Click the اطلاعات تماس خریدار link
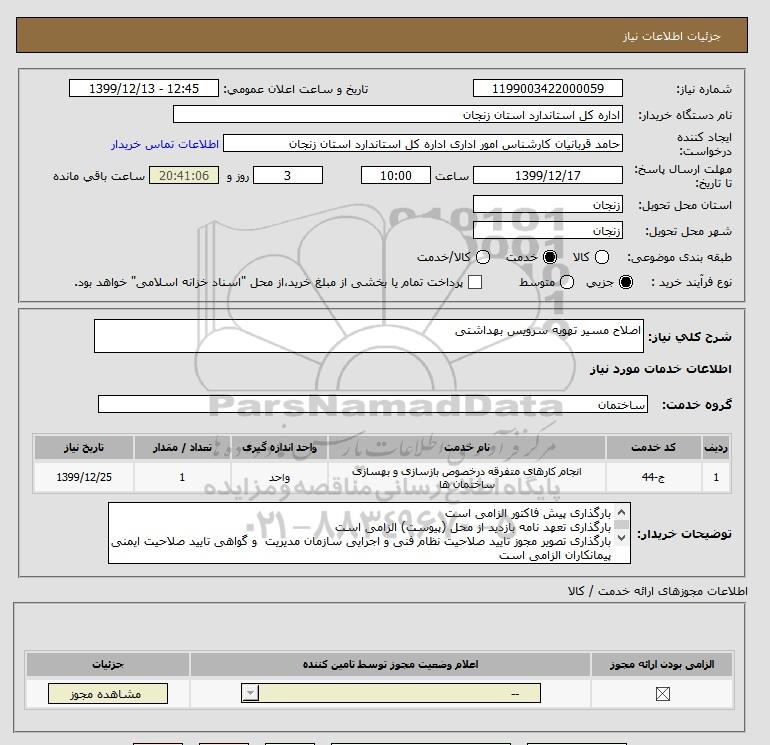The height and width of the screenshot is (745, 770). point(165,144)
